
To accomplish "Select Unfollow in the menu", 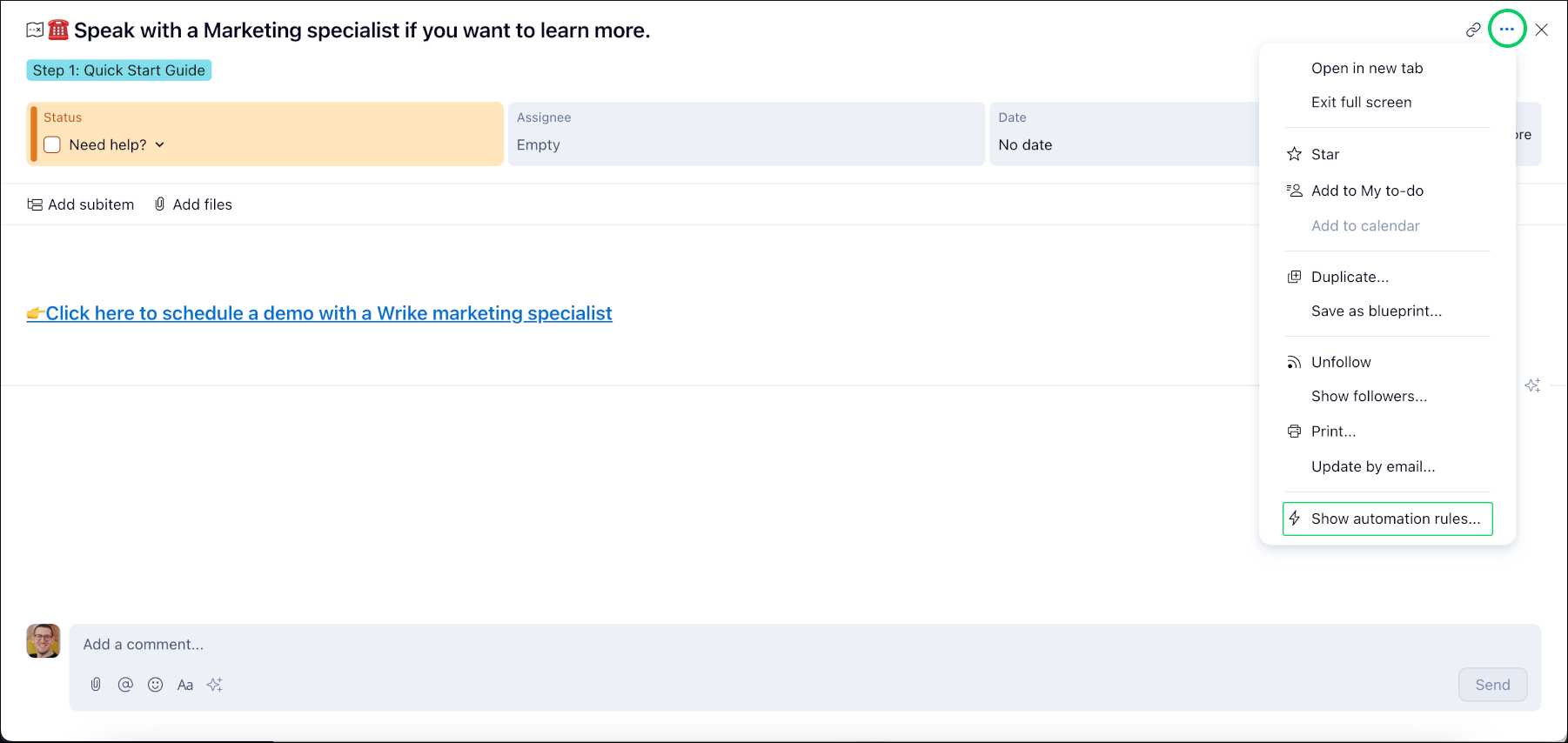I will click(x=1341, y=362).
